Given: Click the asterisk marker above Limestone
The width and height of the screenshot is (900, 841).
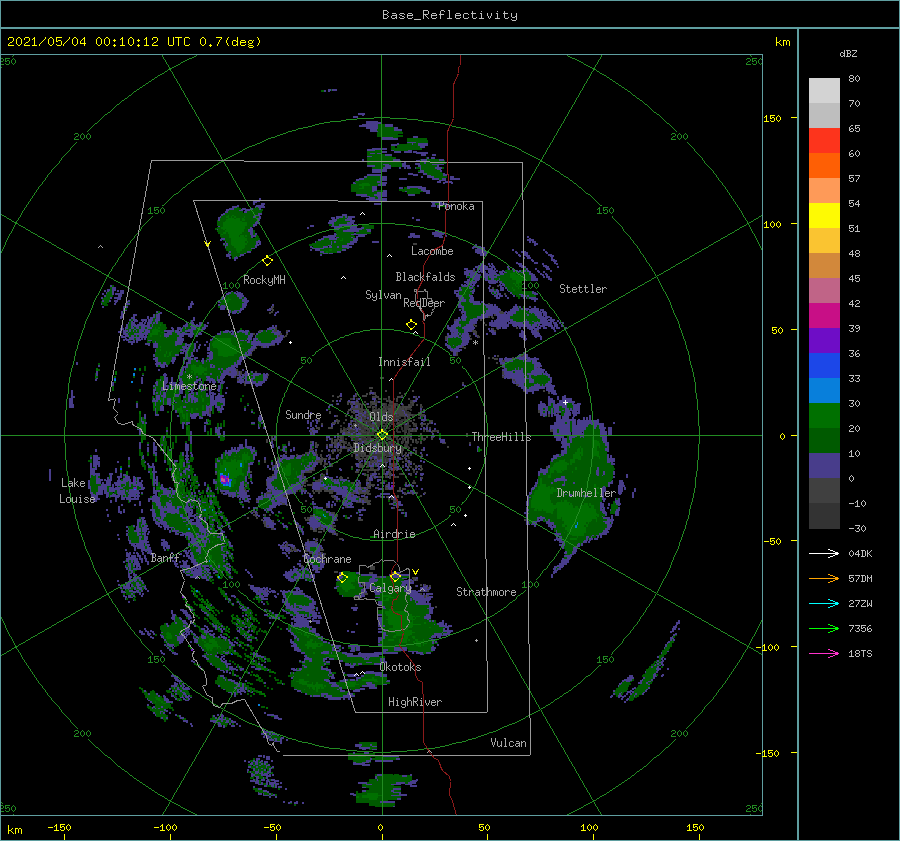Looking at the screenshot, I should (189, 377).
